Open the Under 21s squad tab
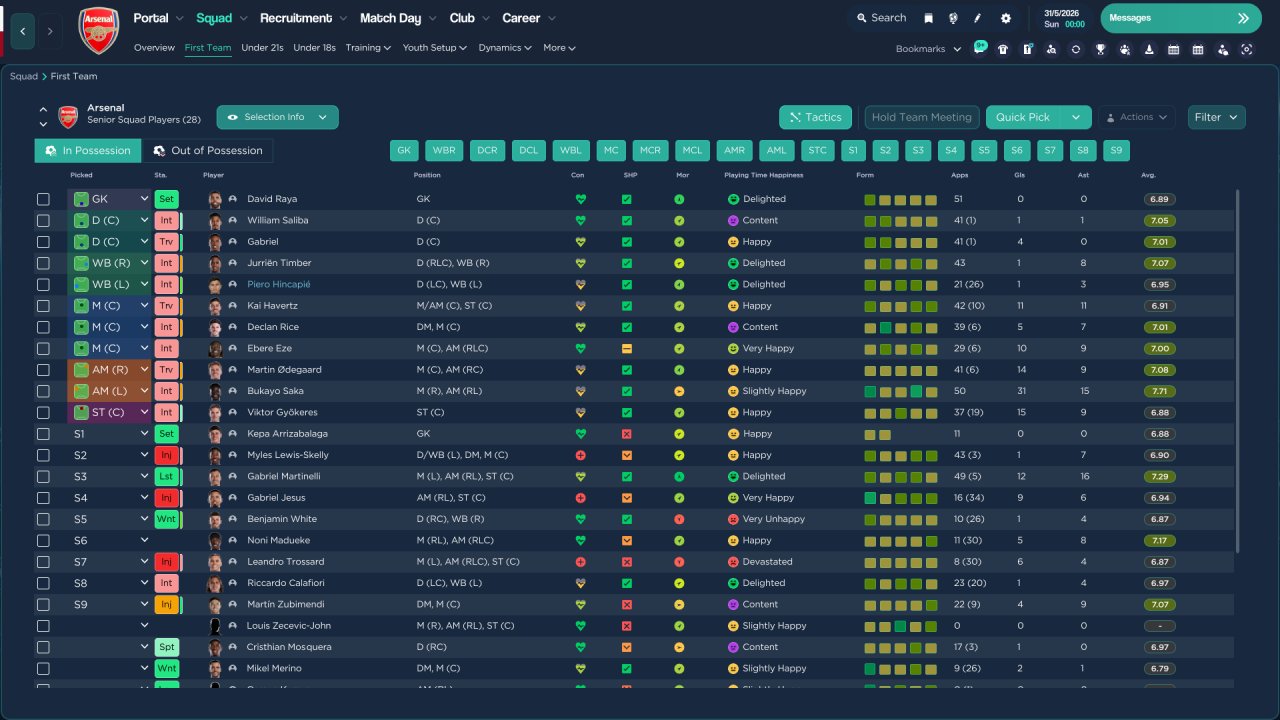1280x720 pixels. click(x=262, y=48)
